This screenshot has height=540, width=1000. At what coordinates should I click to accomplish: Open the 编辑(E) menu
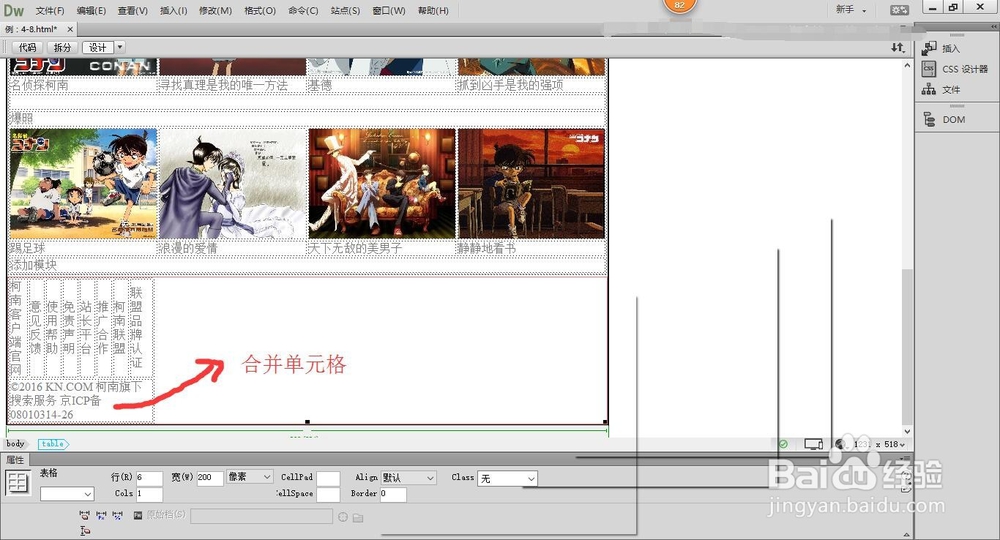point(91,11)
